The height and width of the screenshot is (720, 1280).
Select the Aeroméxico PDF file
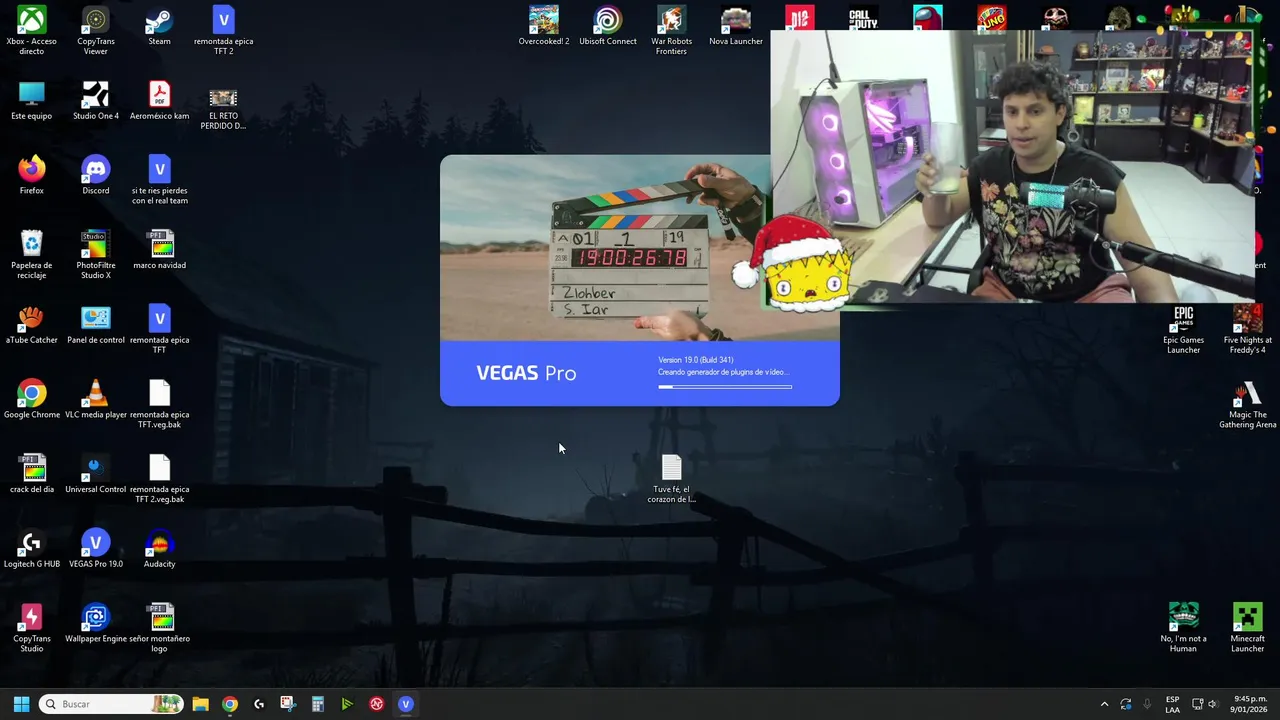tap(159, 101)
